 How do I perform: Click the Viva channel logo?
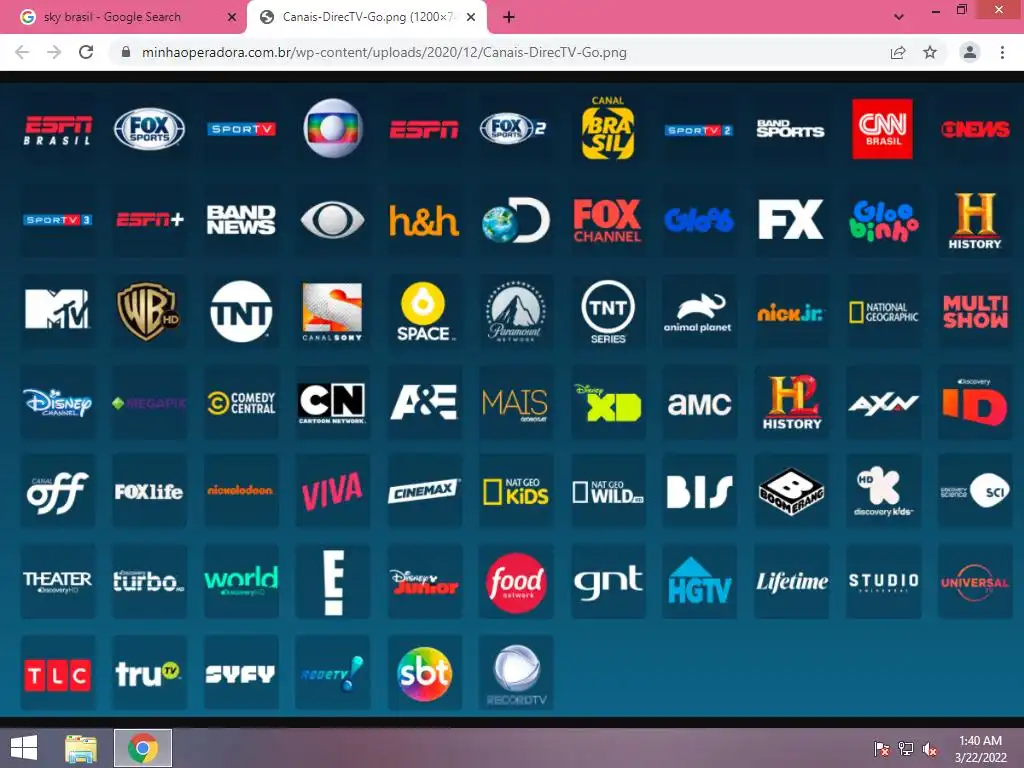pyautogui.click(x=332, y=491)
